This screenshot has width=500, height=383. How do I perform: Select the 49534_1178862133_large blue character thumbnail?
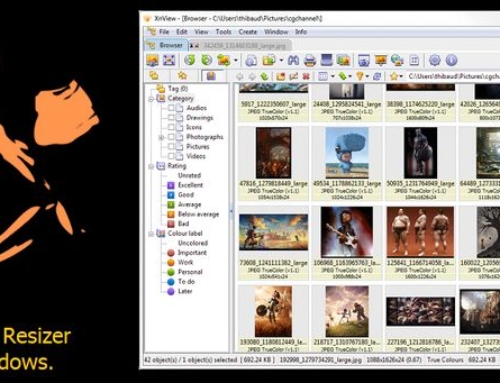[x=347, y=153]
